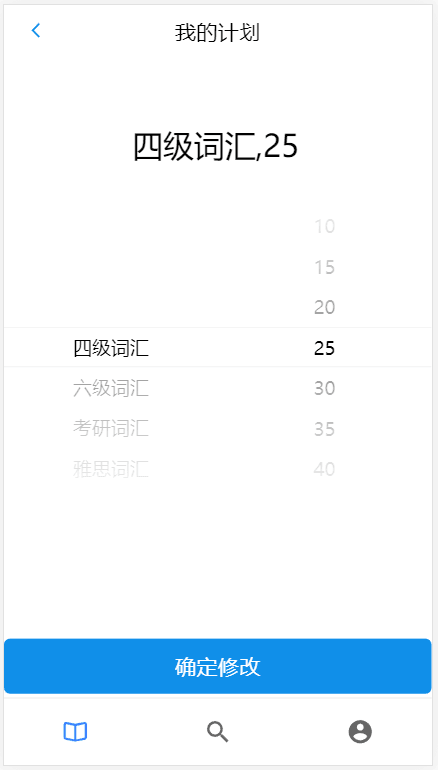Pick 15 in the number column
The width and height of the screenshot is (438, 770).
[325, 267]
